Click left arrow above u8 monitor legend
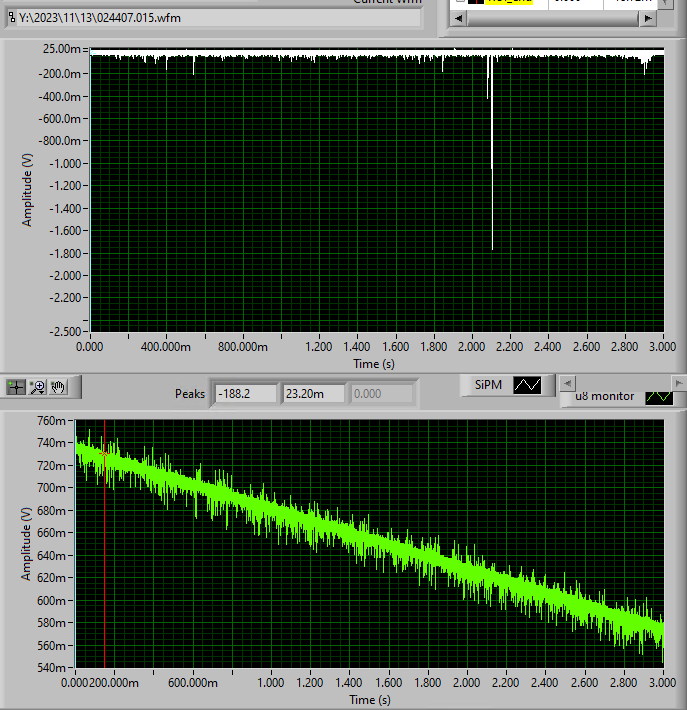This screenshot has width=687, height=710. coord(567,384)
